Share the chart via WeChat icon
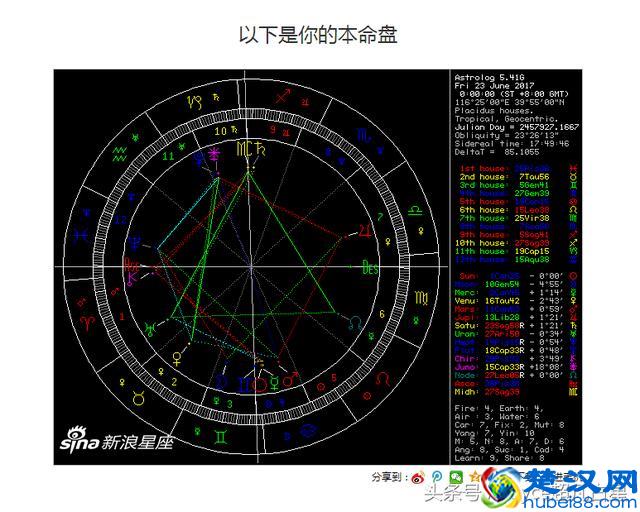640x512 pixels. click(x=456, y=477)
